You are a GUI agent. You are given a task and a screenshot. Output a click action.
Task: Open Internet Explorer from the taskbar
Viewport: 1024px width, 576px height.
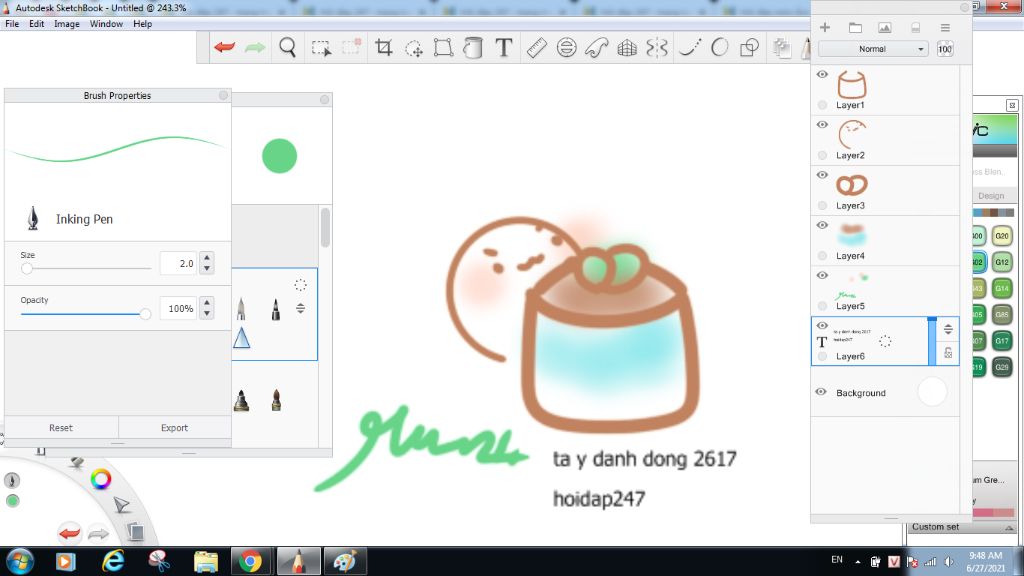[x=113, y=561]
